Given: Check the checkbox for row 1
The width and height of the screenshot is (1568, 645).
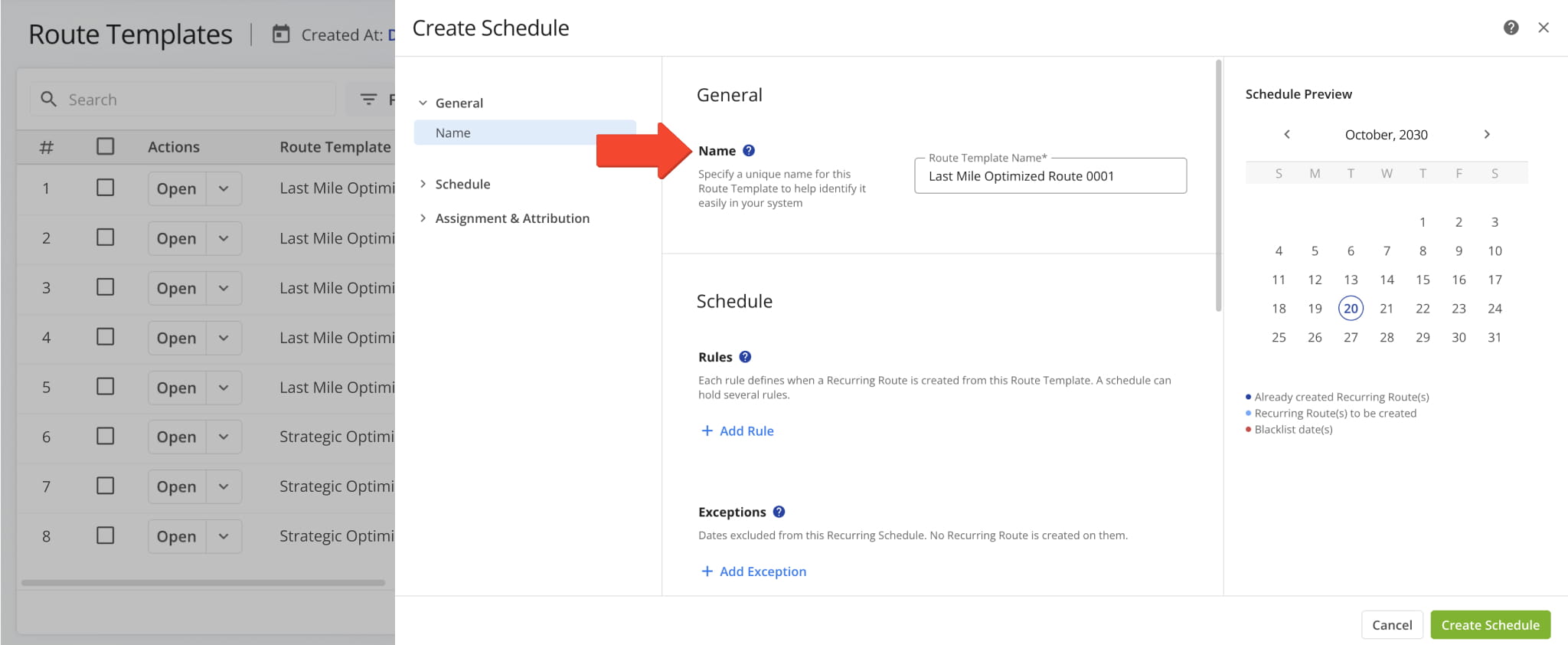Looking at the screenshot, I should click(x=106, y=188).
